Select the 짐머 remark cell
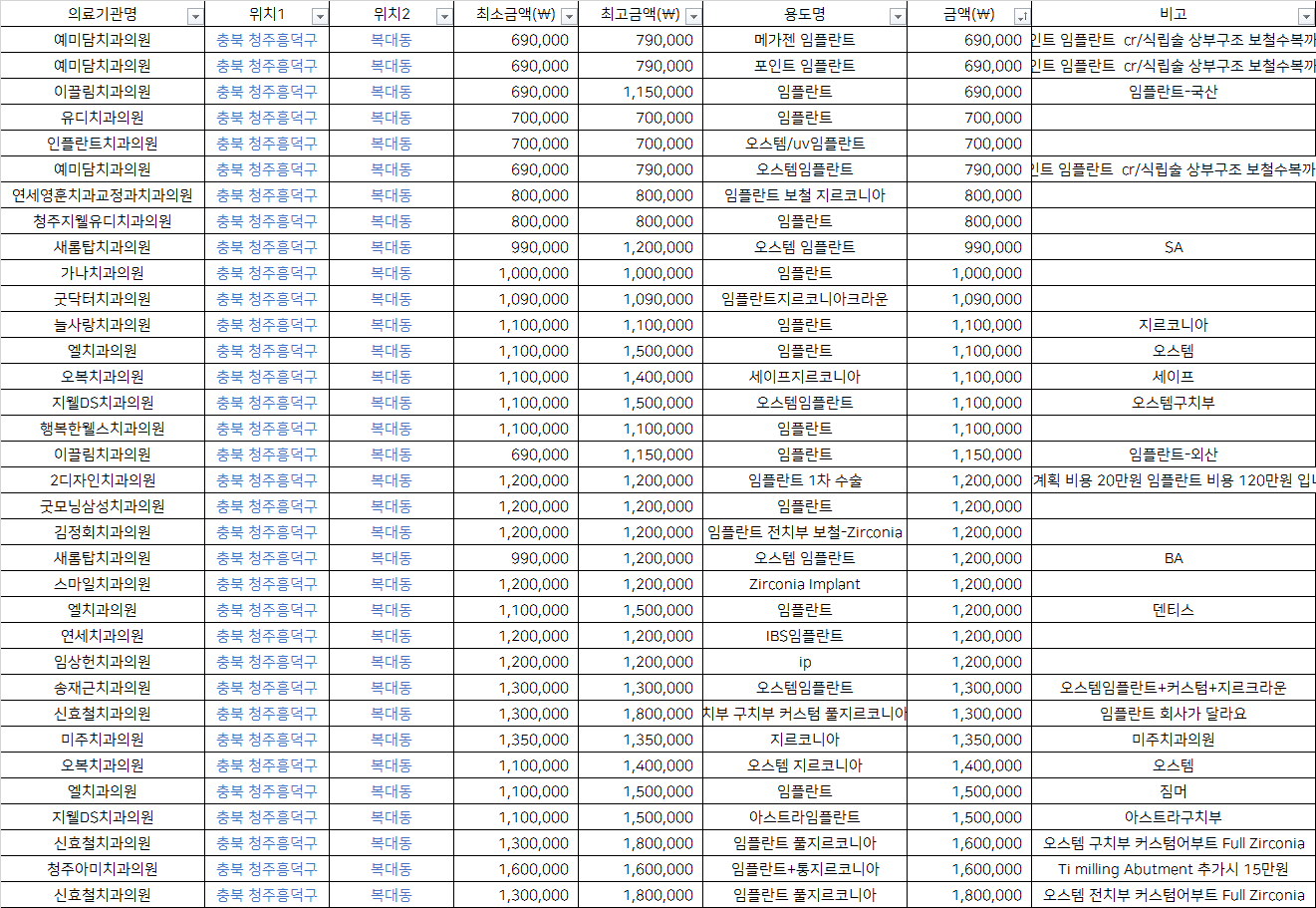The width and height of the screenshot is (1316, 908). [x=1174, y=791]
